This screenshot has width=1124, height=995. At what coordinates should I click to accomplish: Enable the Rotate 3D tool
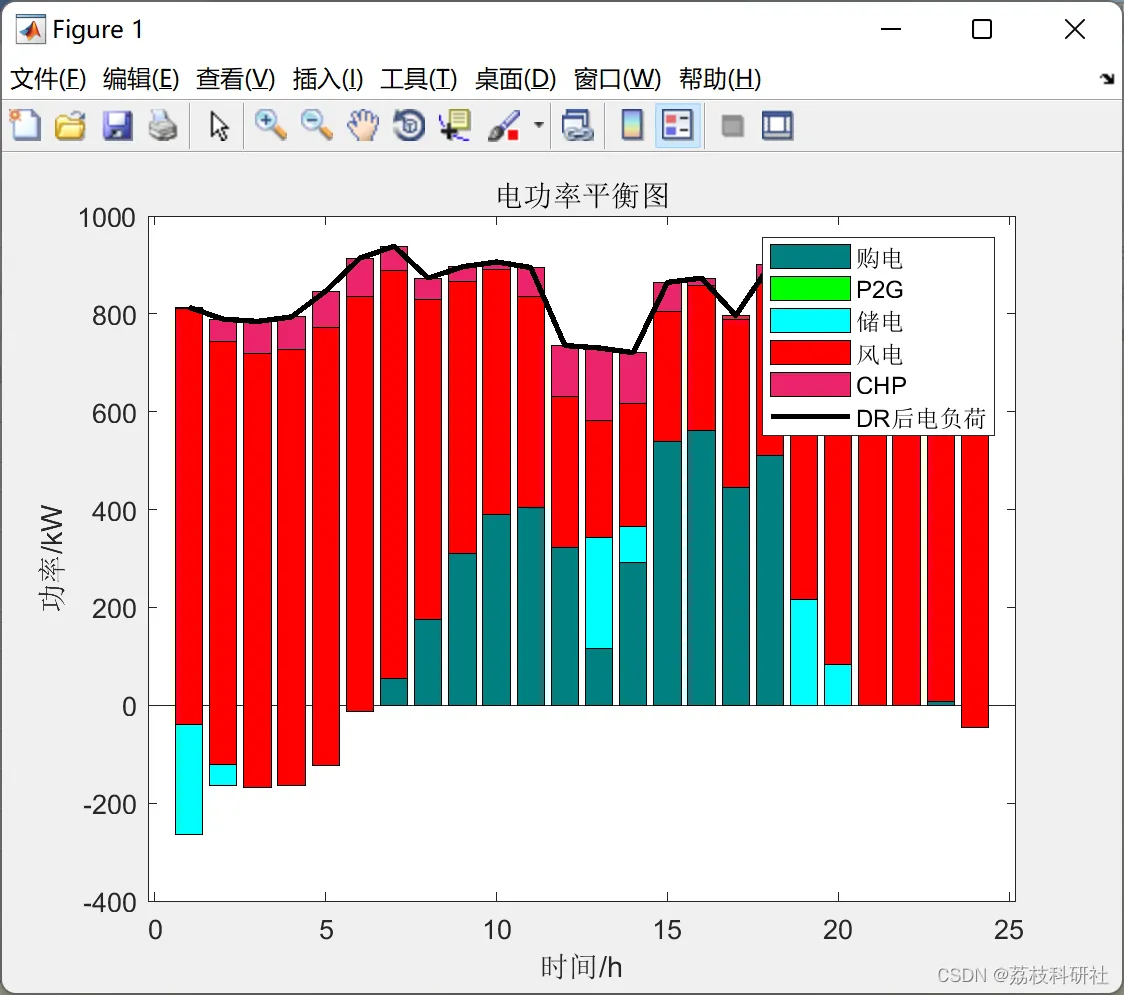click(x=409, y=125)
